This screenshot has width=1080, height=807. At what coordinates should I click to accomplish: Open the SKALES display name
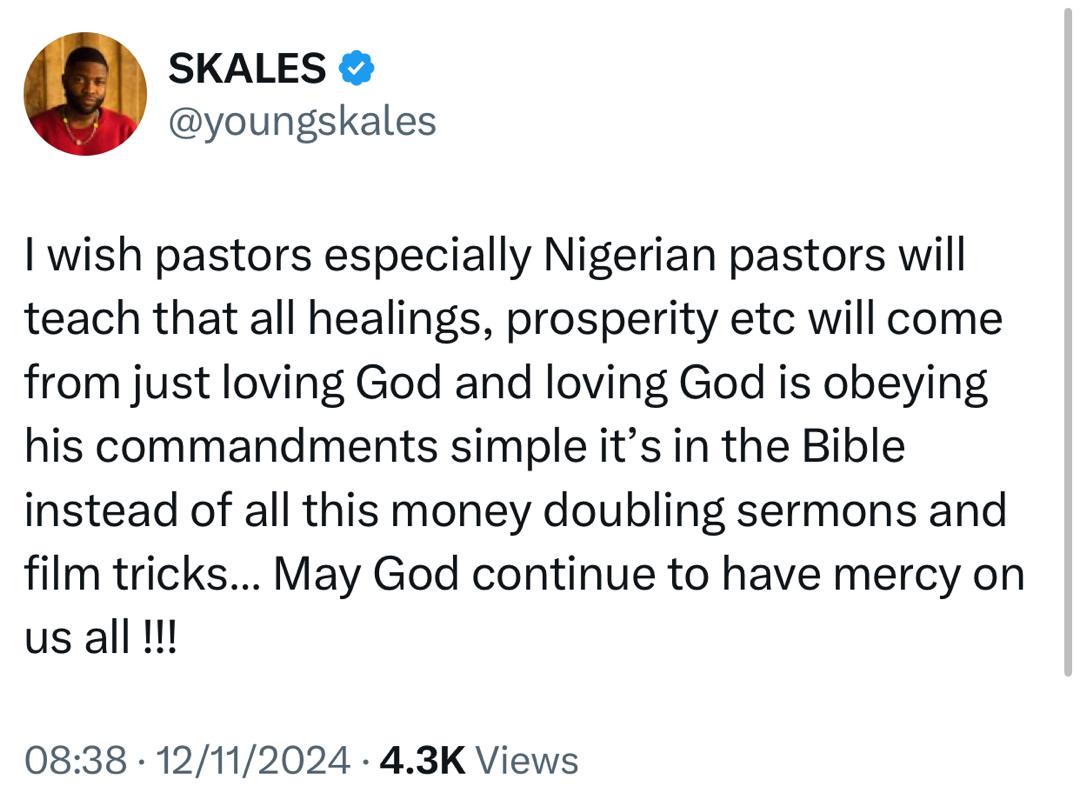click(247, 68)
